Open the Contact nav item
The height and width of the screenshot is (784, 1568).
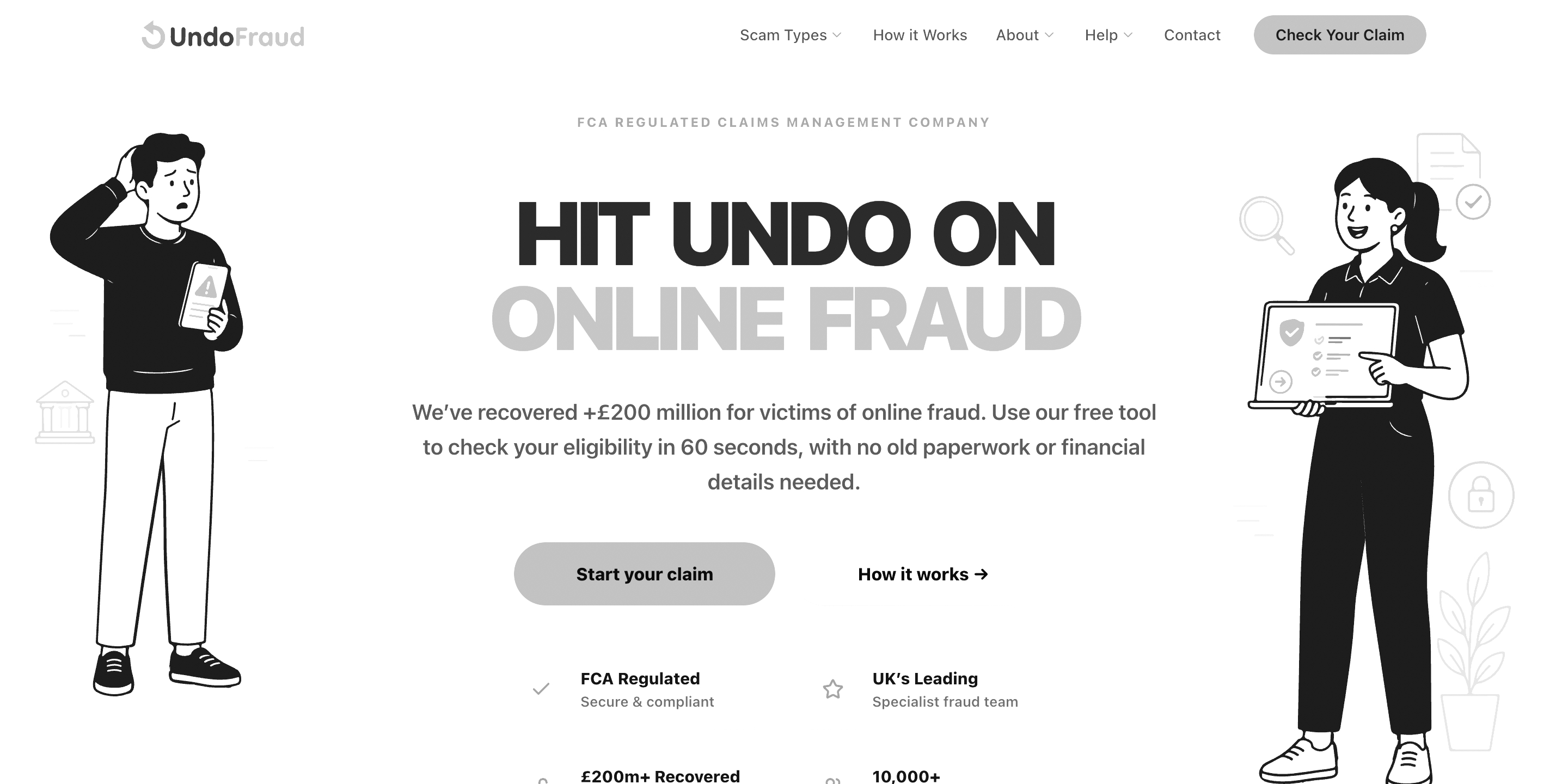(1192, 35)
